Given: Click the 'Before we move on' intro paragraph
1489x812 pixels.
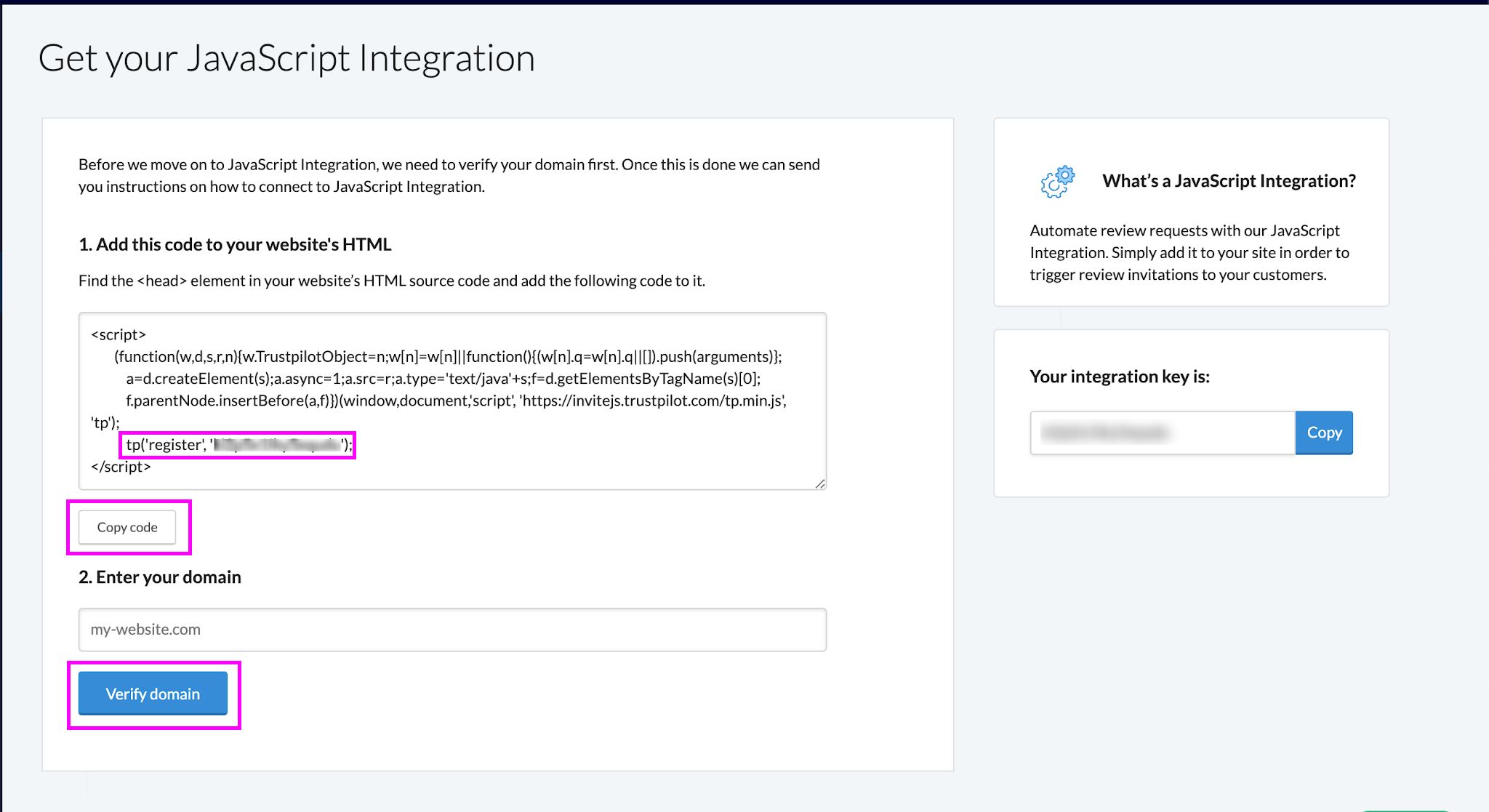Looking at the screenshot, I should pos(449,175).
